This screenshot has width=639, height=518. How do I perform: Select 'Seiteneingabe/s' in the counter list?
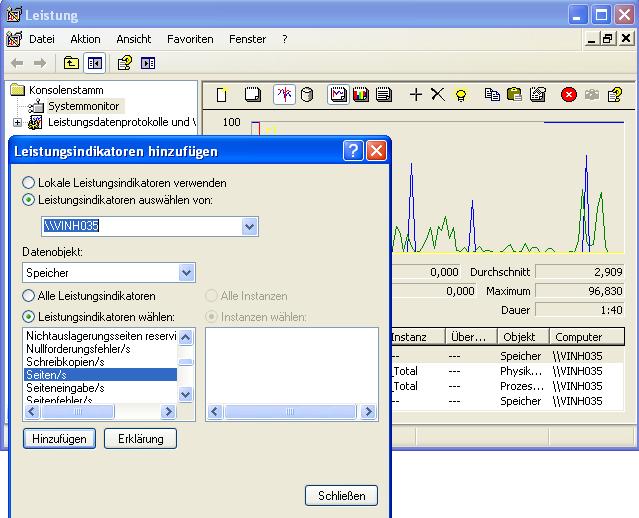point(65,387)
